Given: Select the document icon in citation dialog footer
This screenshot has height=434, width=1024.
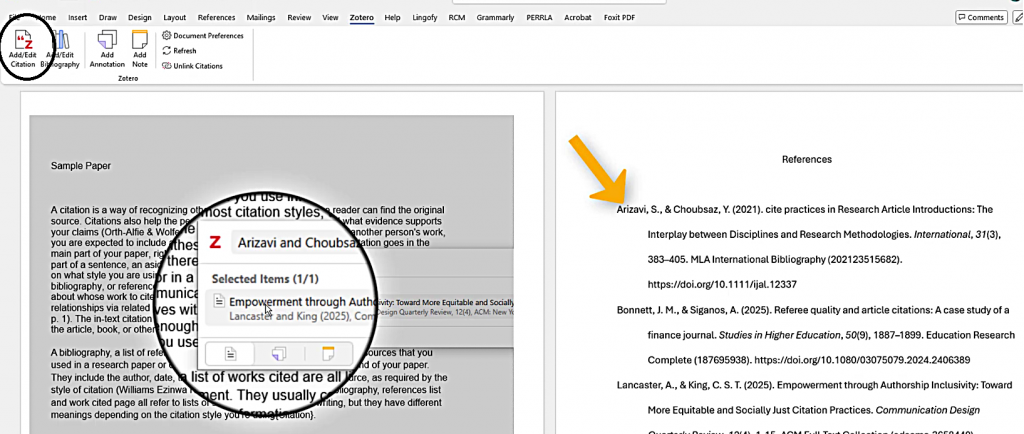Looking at the screenshot, I should [229, 353].
